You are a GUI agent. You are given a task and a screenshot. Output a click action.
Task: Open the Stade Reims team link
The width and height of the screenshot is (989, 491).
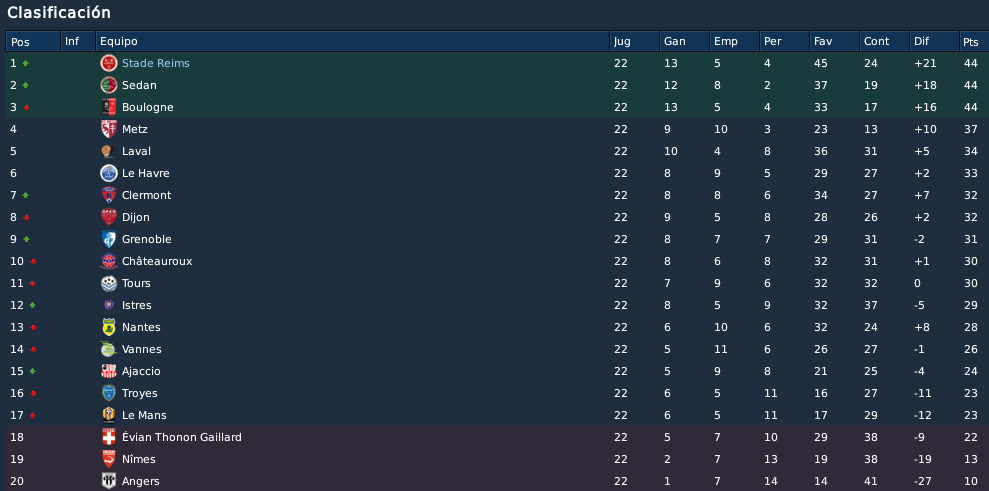coord(156,63)
